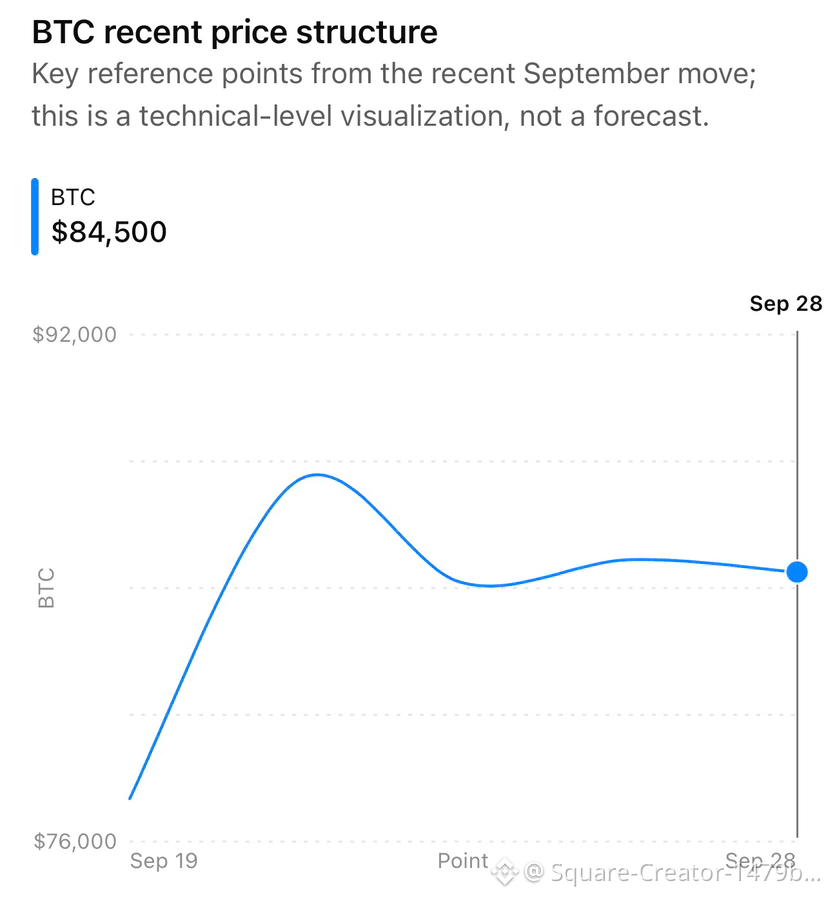828x897 pixels.
Task: Click the curve's dip near Point label
Action: click(490, 586)
